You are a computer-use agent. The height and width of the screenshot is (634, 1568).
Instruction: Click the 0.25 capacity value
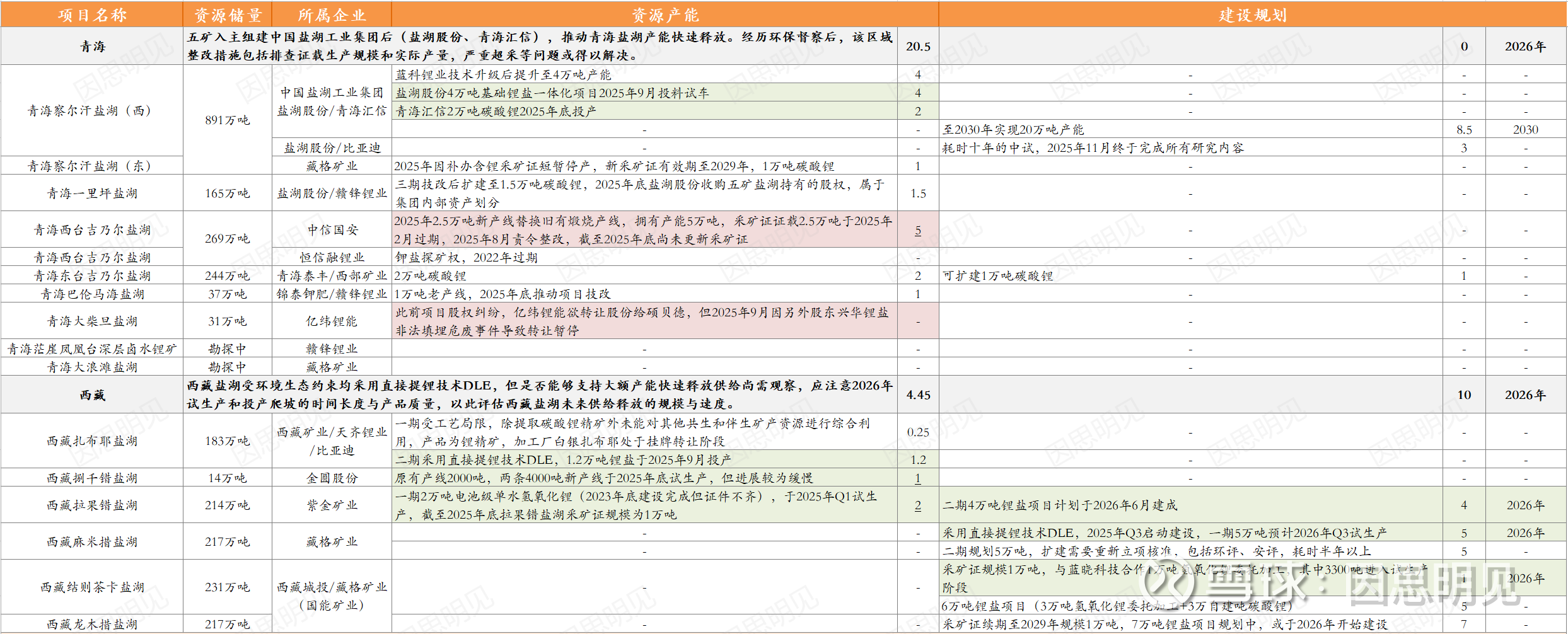918,432
